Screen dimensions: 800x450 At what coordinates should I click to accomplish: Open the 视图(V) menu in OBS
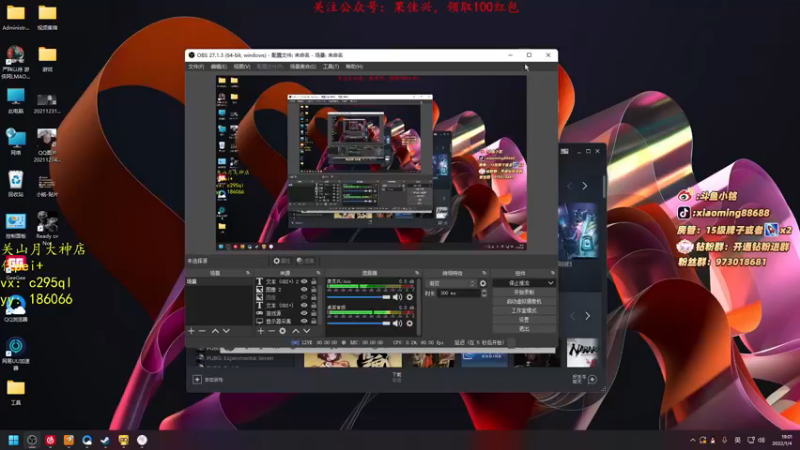pos(242,66)
